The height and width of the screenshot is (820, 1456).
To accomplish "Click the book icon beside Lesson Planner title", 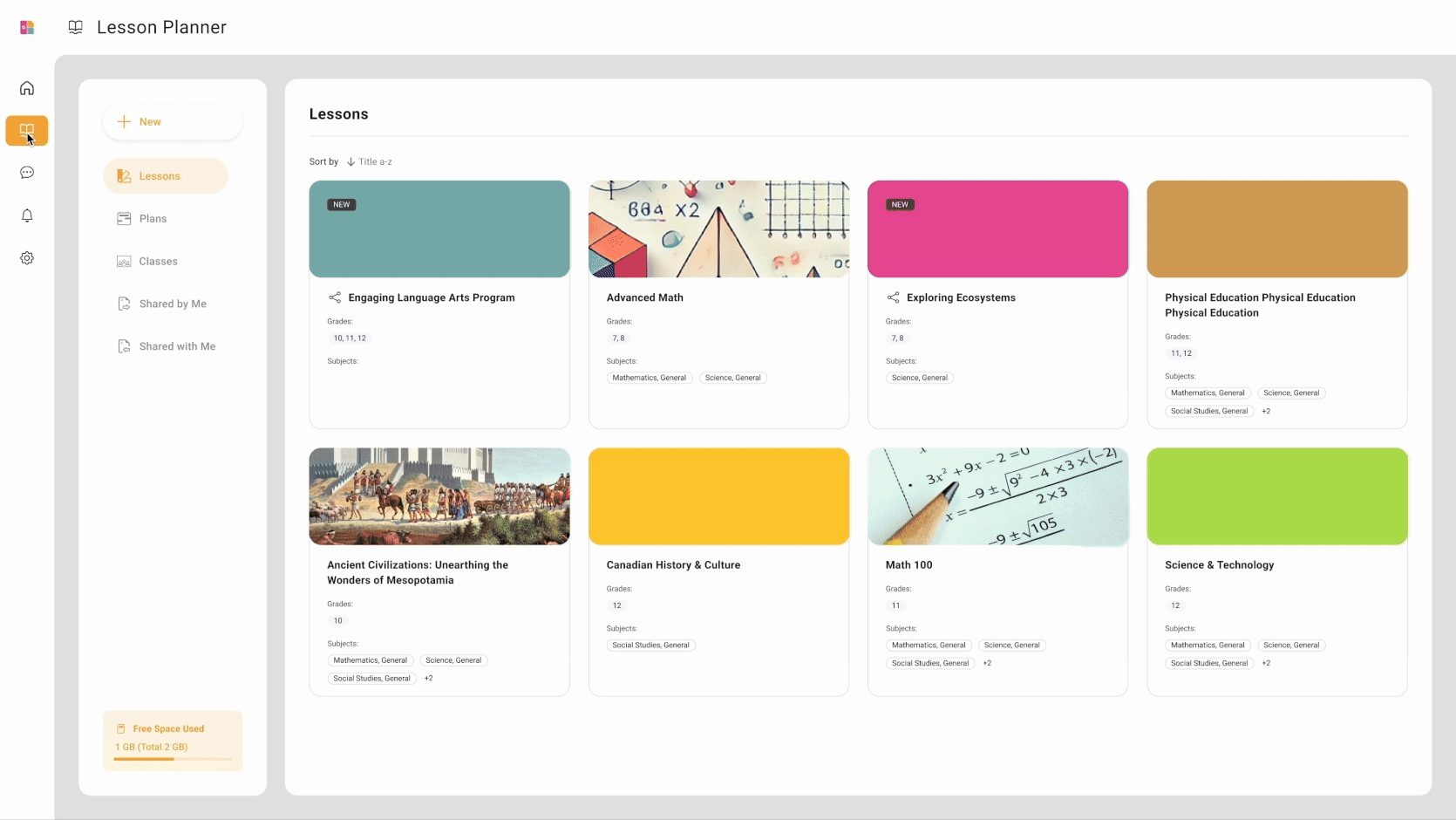I will (x=76, y=28).
